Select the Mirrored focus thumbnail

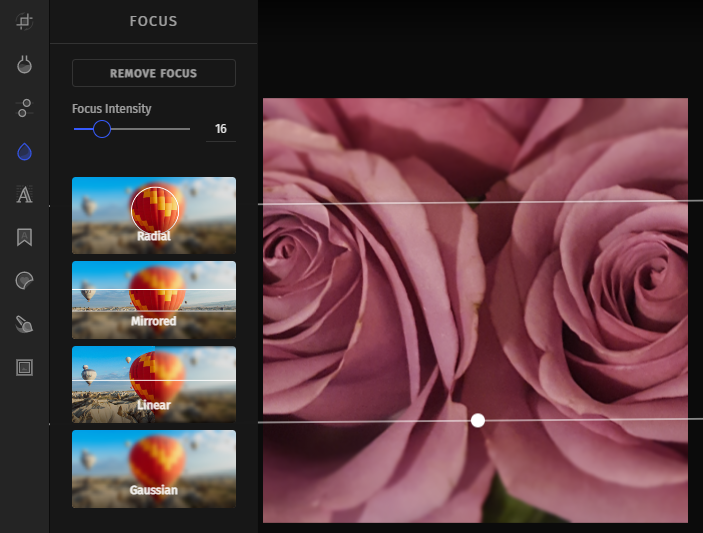click(x=154, y=300)
